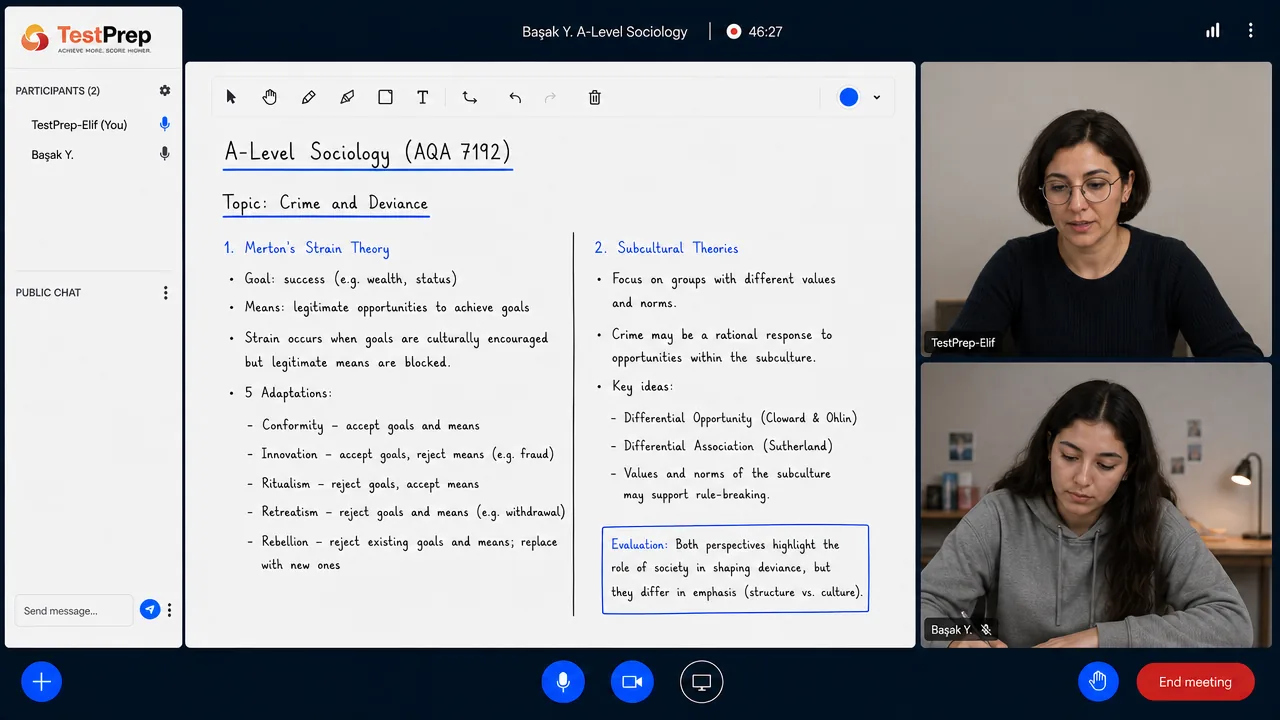Click the 46:27 recording timer

(765, 32)
